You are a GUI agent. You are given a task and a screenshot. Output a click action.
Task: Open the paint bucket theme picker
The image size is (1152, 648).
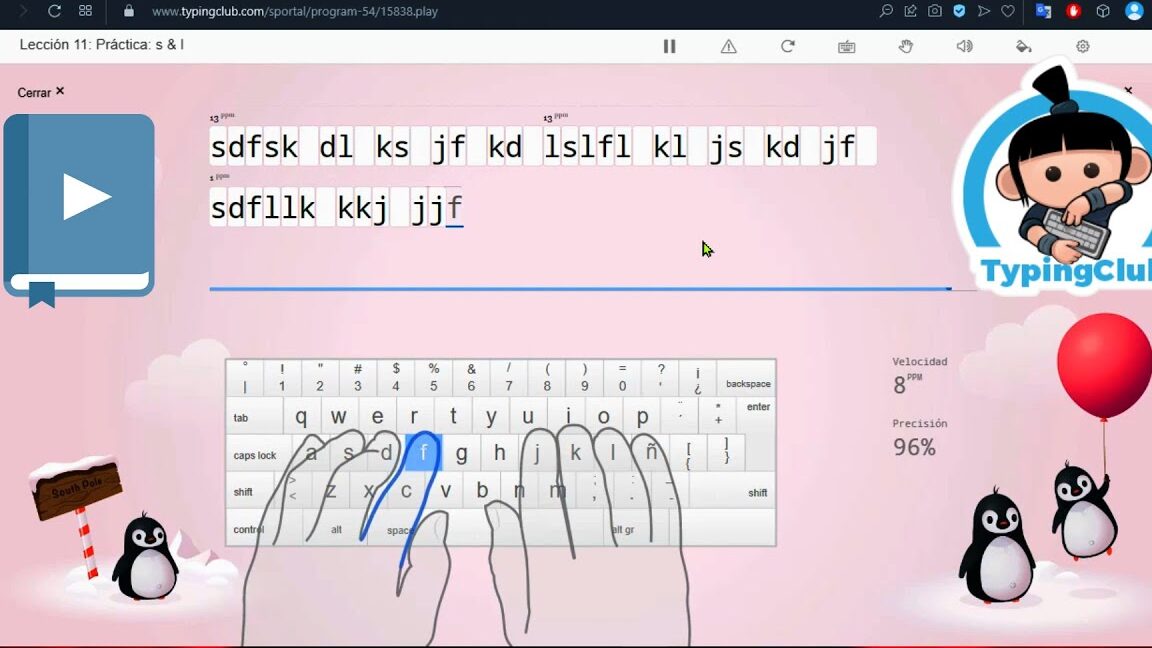pos(1023,46)
